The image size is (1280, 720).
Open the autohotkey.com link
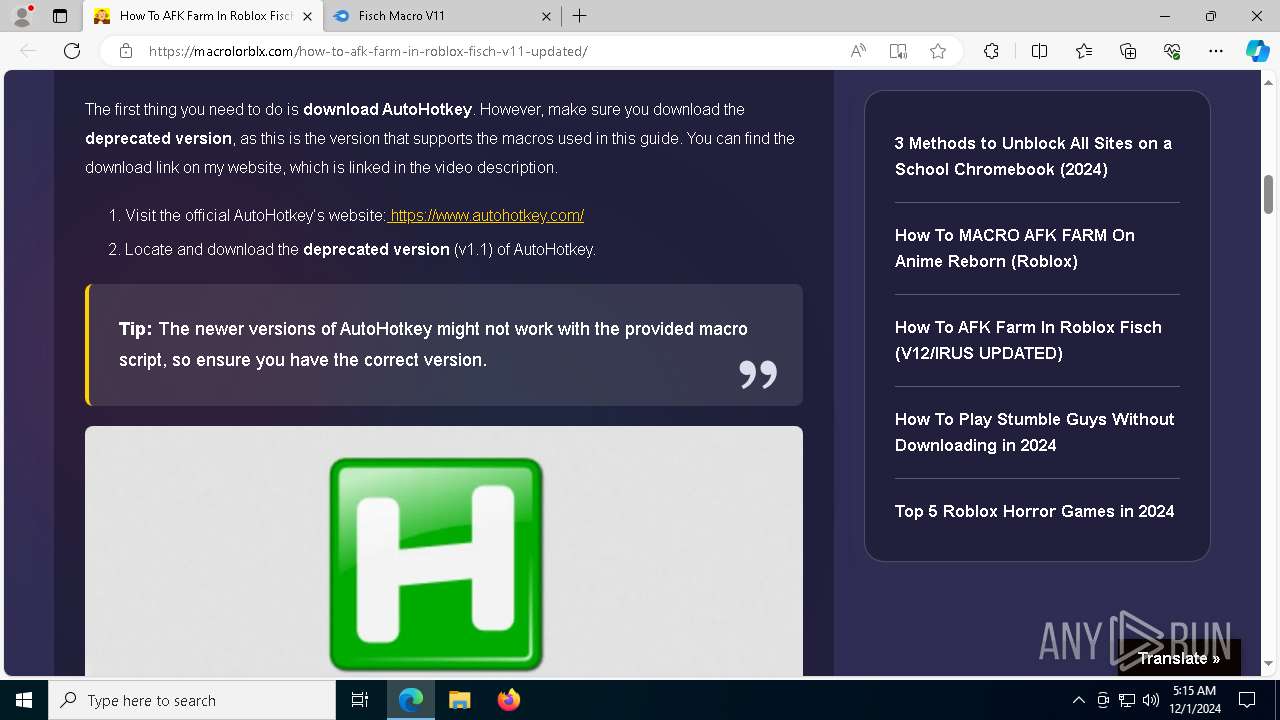pyautogui.click(x=486, y=215)
